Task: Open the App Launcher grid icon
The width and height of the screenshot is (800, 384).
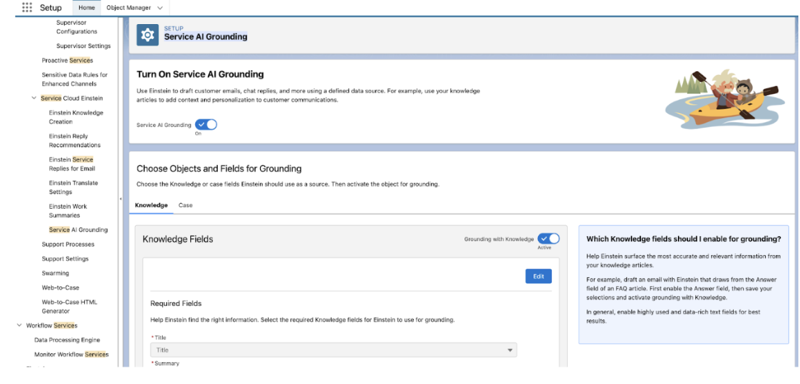Action: pyautogui.click(x=27, y=8)
